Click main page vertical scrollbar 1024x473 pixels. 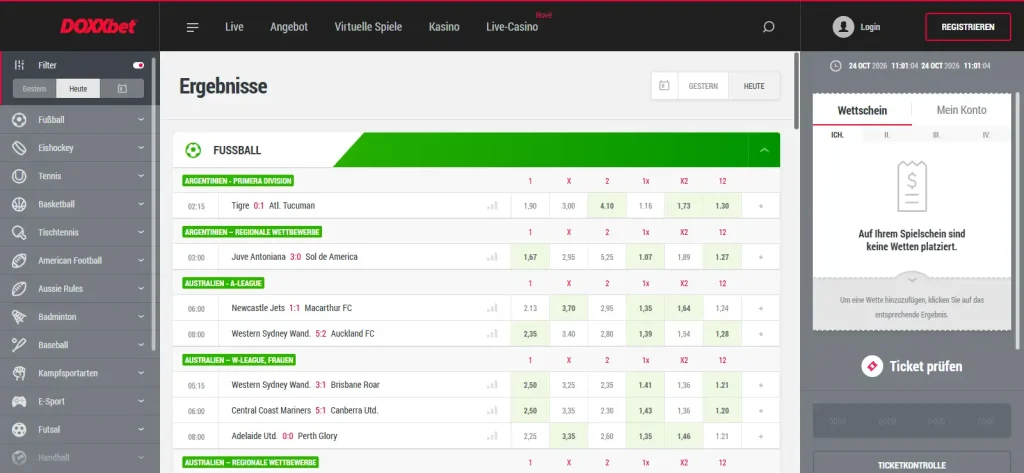click(x=796, y=91)
